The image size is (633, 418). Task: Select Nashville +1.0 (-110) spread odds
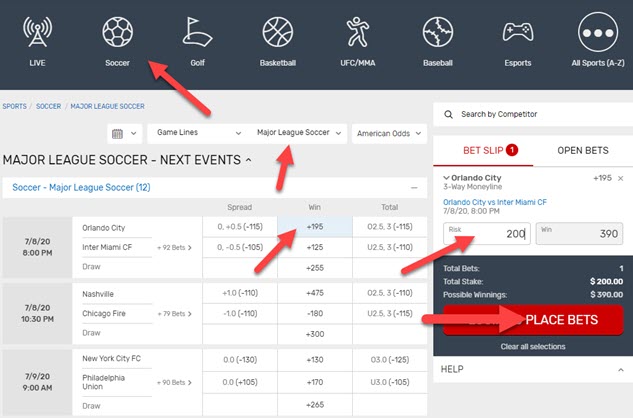(x=239, y=294)
